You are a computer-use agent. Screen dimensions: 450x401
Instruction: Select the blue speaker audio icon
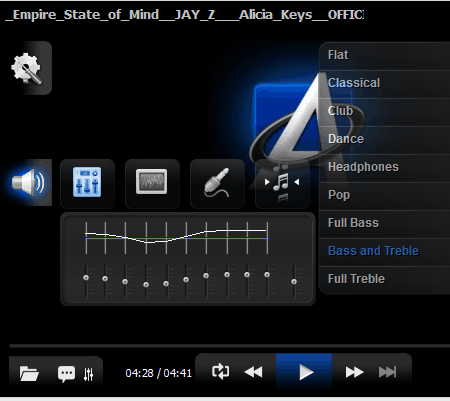(28, 182)
